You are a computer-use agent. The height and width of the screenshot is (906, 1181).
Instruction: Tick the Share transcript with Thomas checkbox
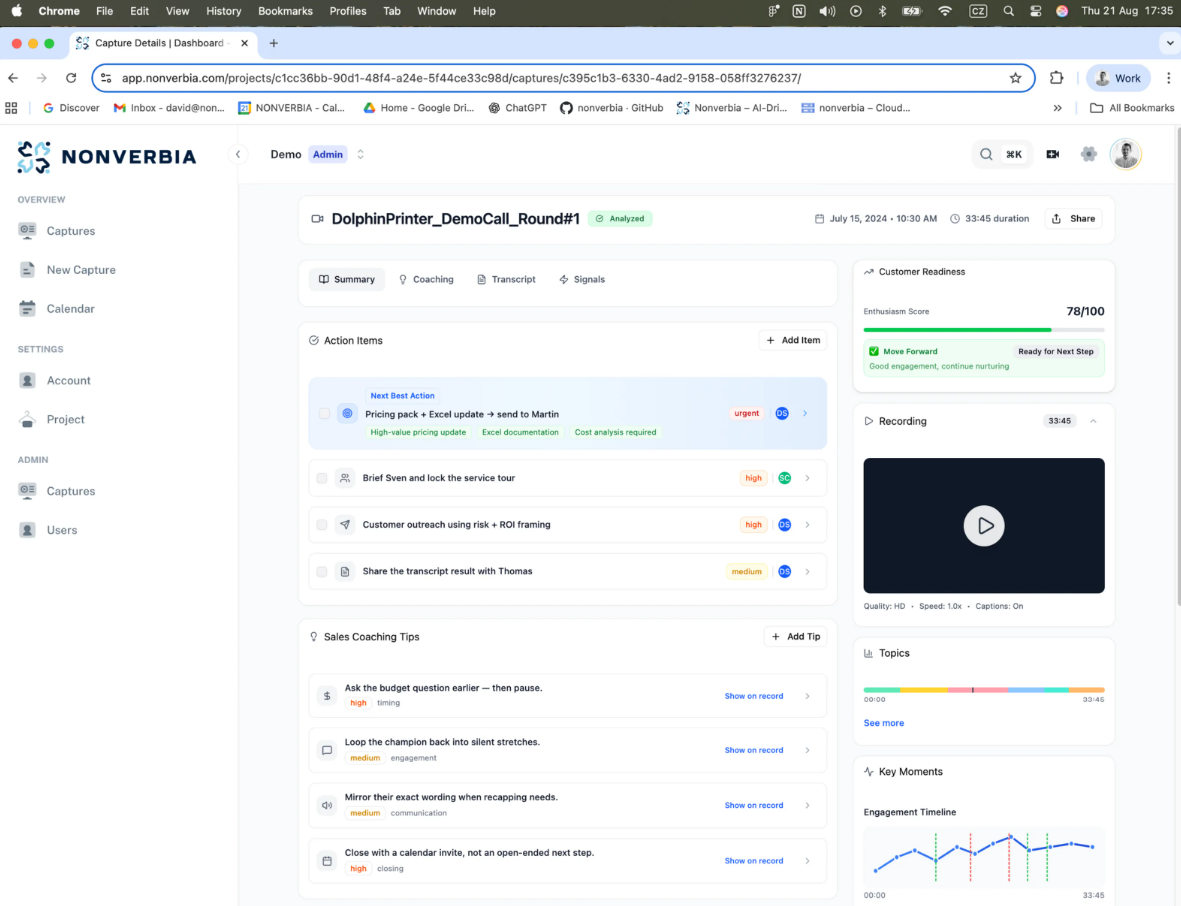coord(321,571)
